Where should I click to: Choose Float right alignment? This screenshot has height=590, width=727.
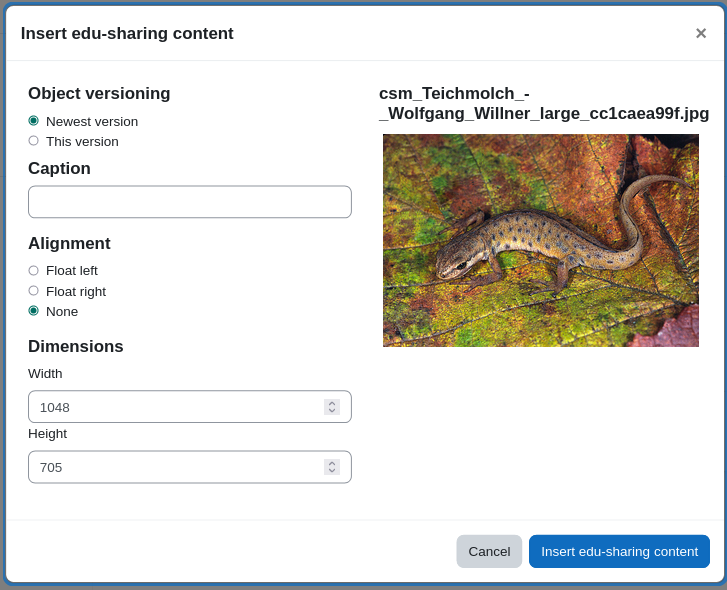(x=33, y=291)
